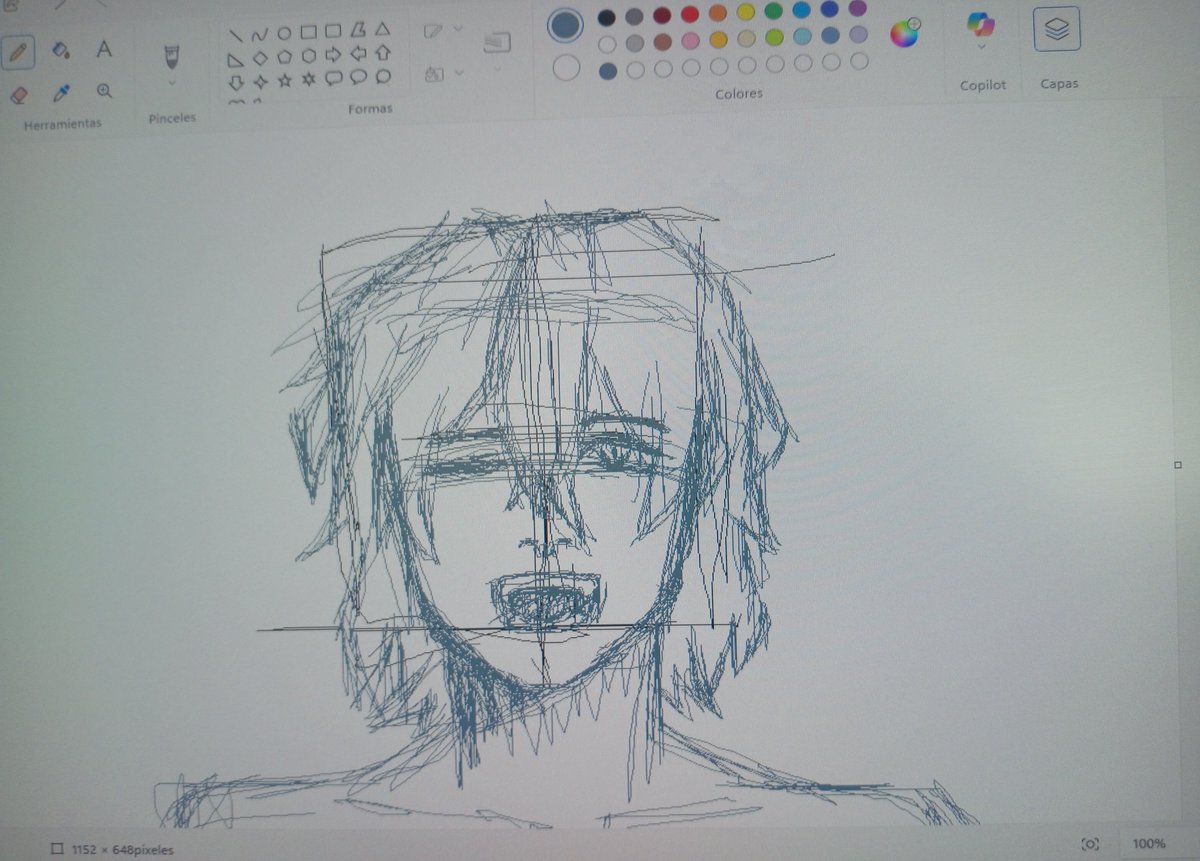Viewport: 1200px width, 861px height.
Task: Pick the black color swatch
Action: [x=606, y=17]
